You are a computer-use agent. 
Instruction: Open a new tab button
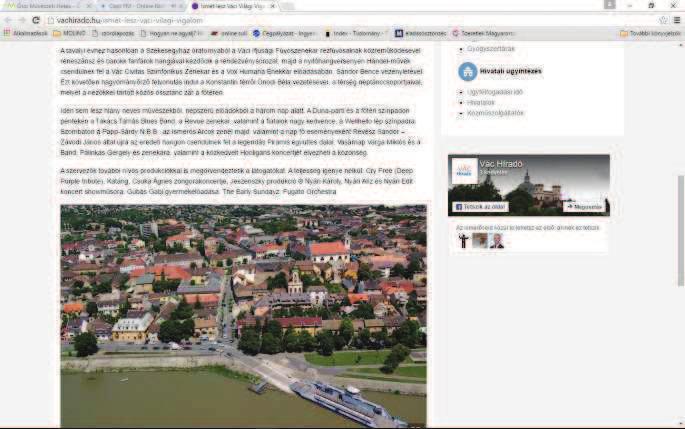287,6
